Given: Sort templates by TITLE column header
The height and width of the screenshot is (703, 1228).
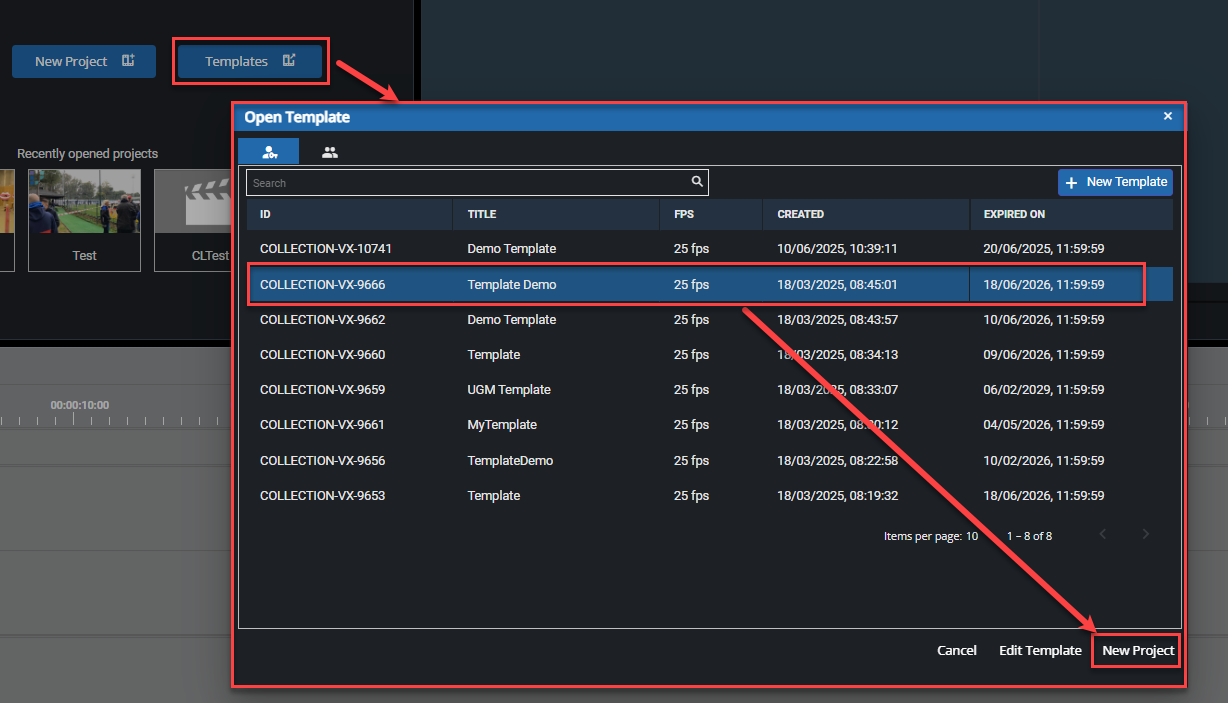Looking at the screenshot, I should (482, 214).
